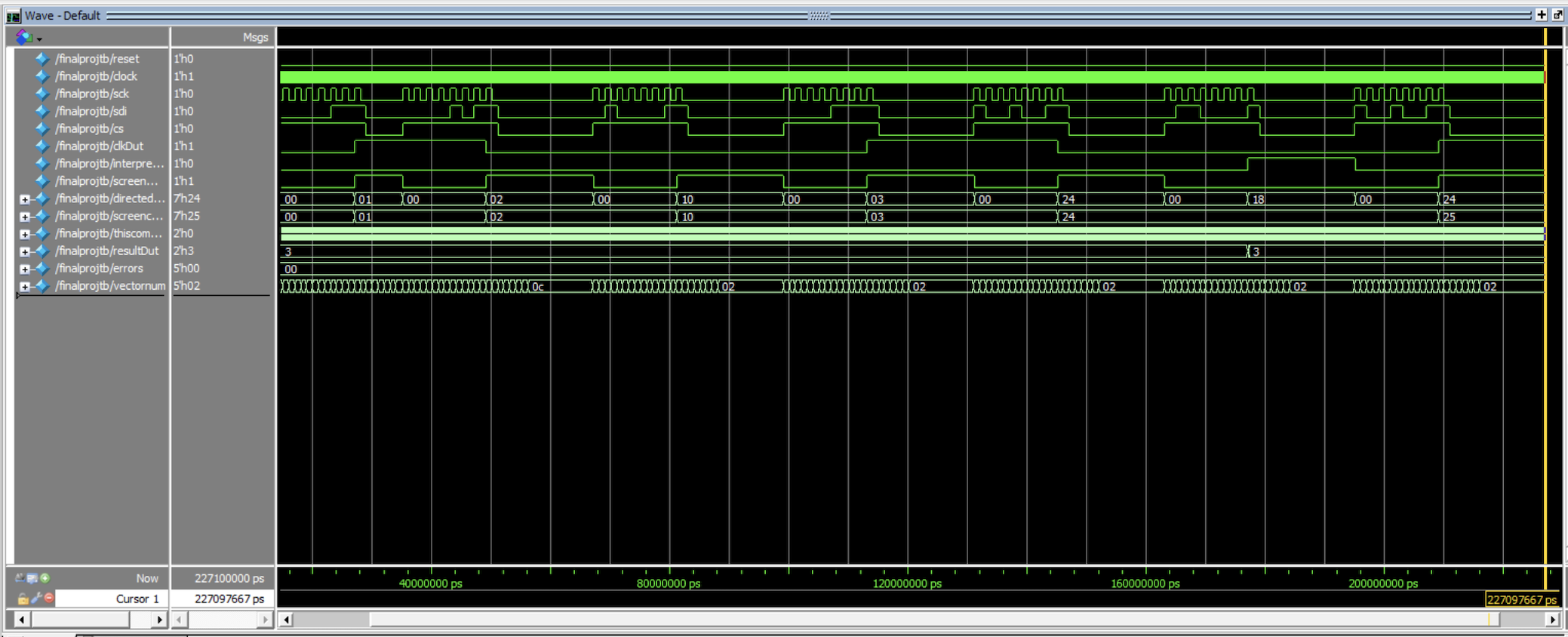
Task: Select the /finalprojtb/reset signal
Action: [x=97, y=59]
